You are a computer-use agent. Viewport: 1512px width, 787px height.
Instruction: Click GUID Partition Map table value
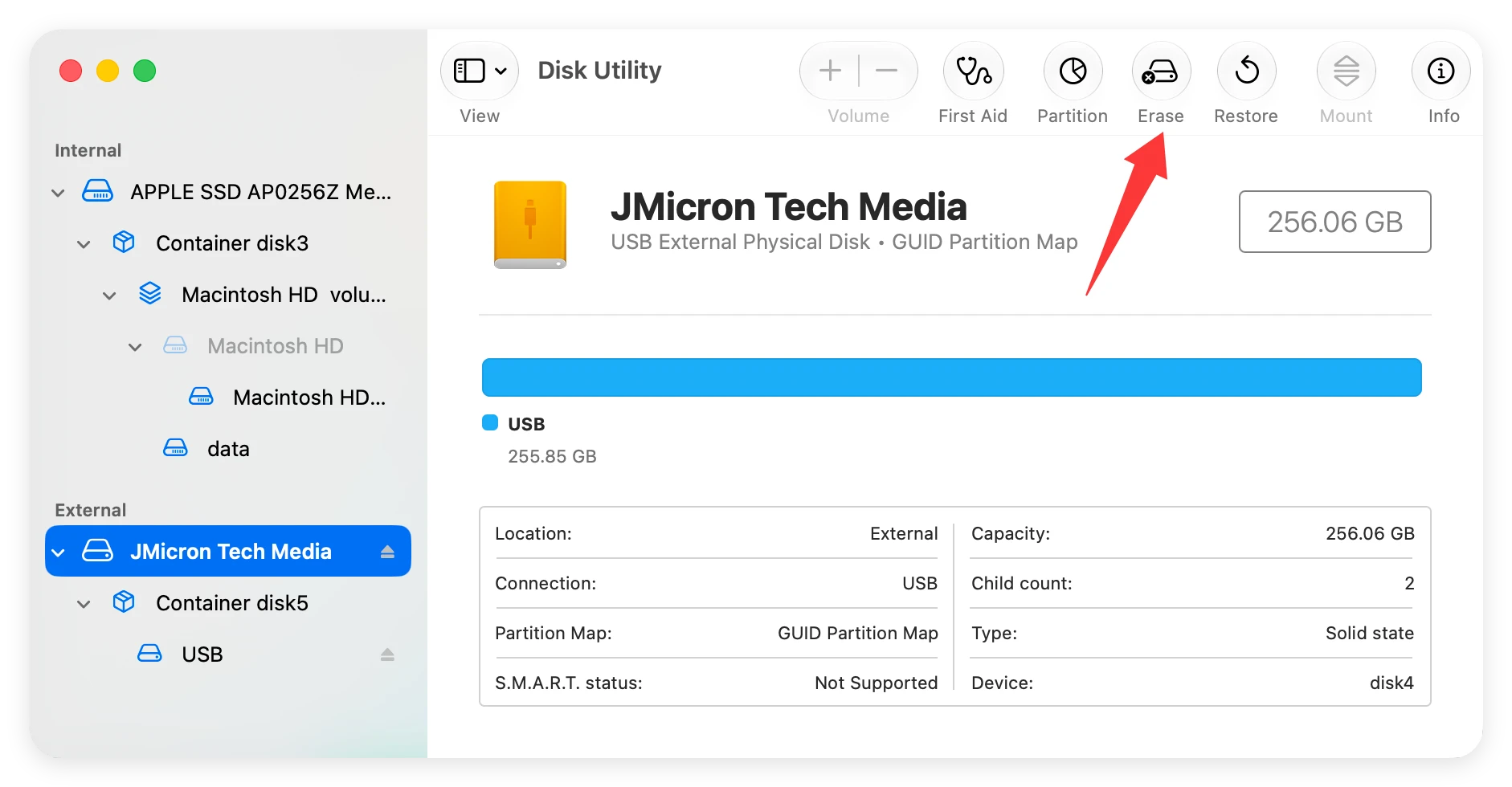coord(858,633)
